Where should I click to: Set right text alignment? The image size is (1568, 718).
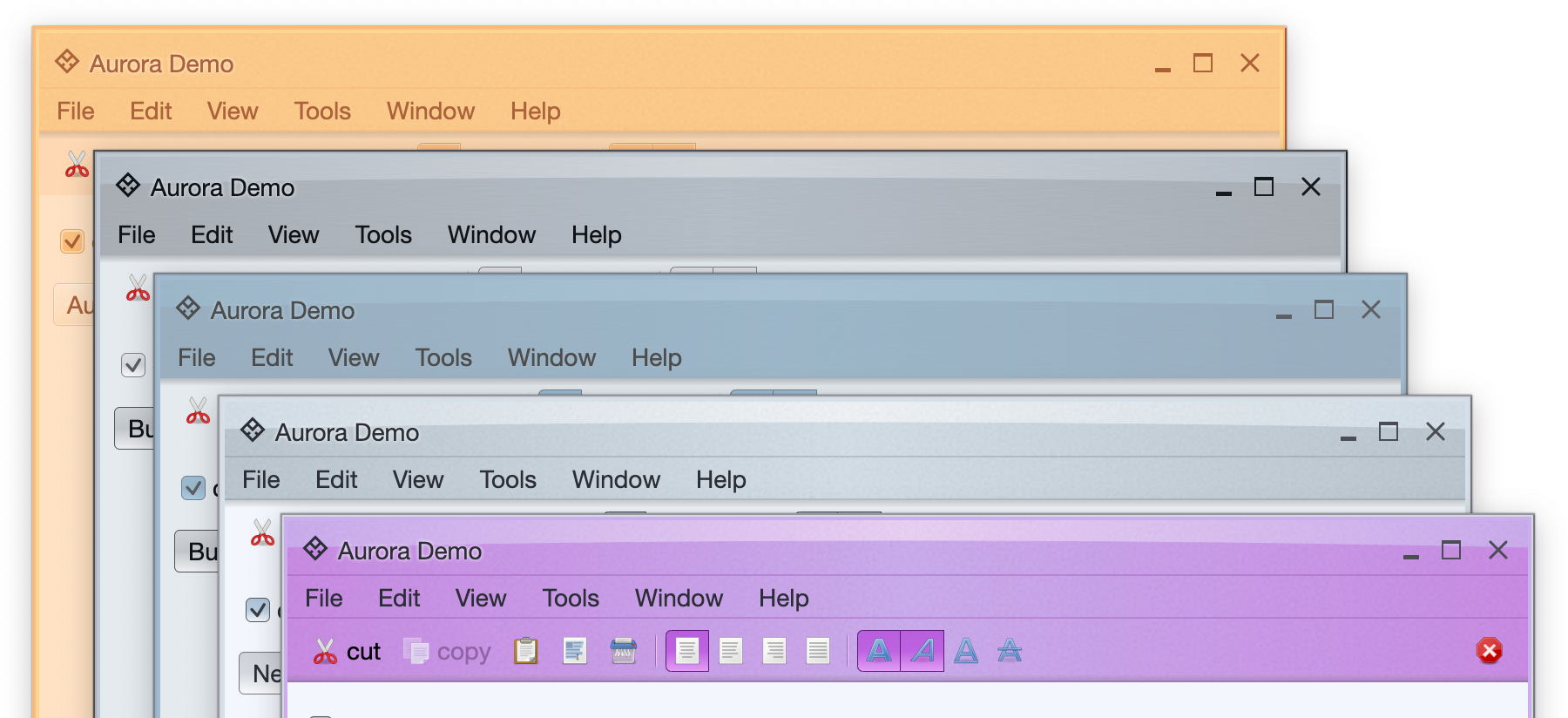[774, 651]
